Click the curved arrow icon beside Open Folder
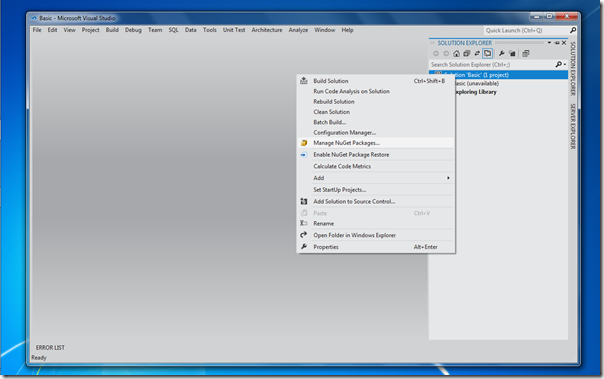The image size is (604, 379). (x=304, y=235)
